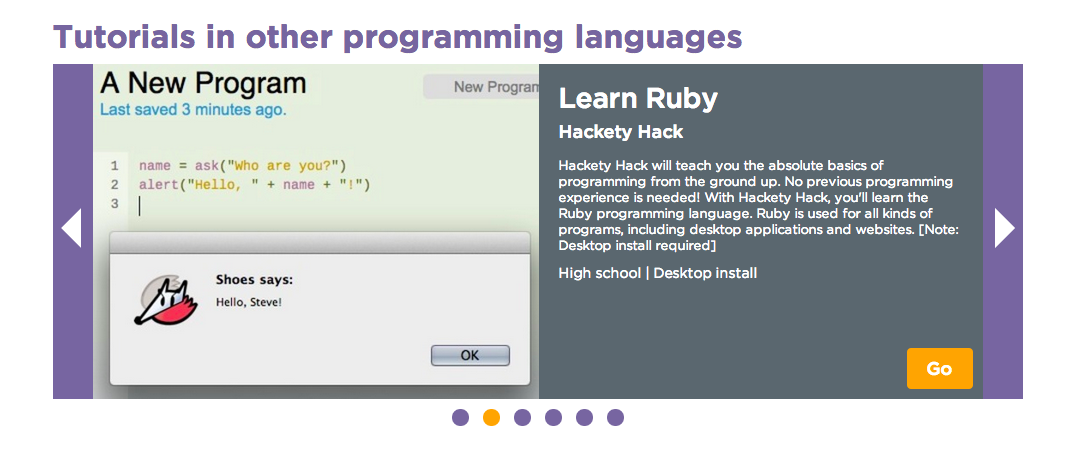The width and height of the screenshot is (1080, 468).
Task: Click the 'Shoes says:' label
Action: pos(254,280)
